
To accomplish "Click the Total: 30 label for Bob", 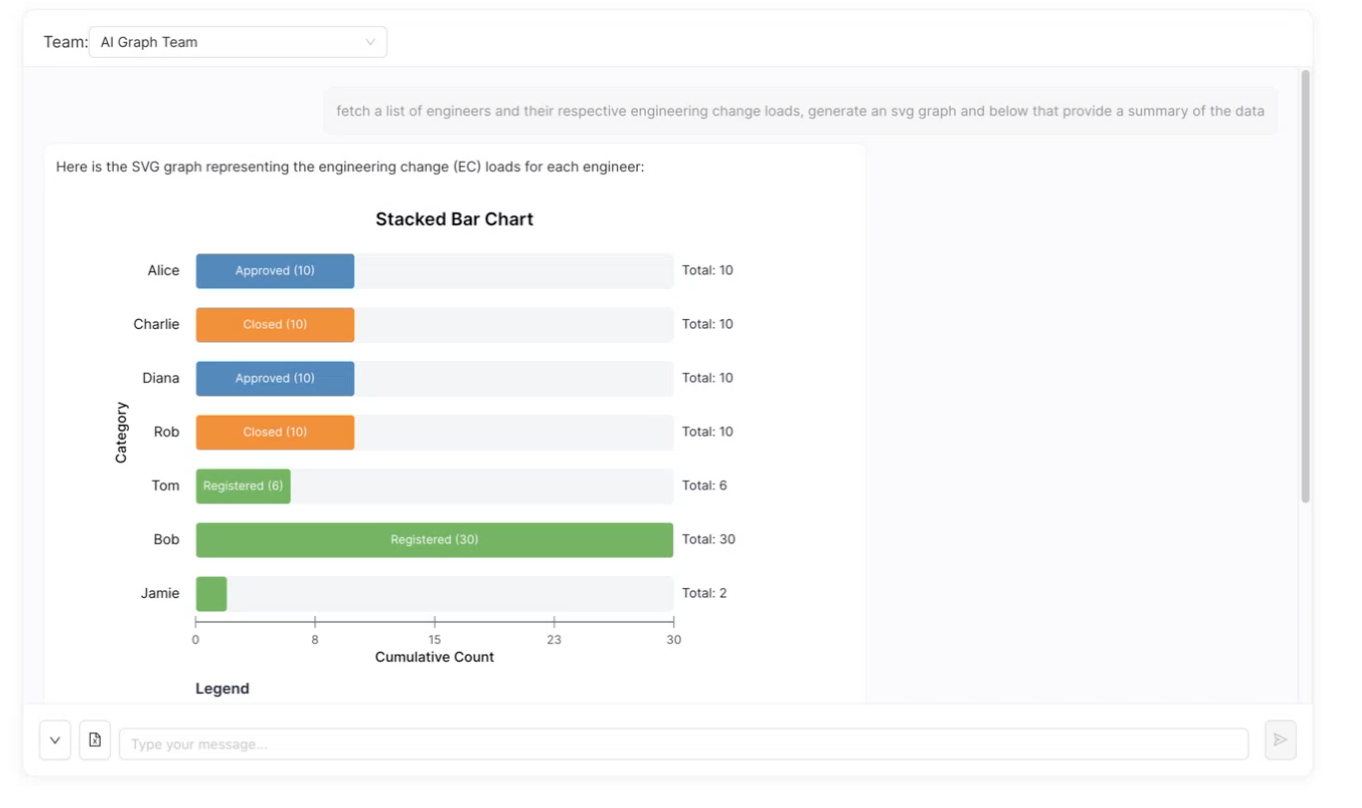I will pyautogui.click(x=708, y=540).
